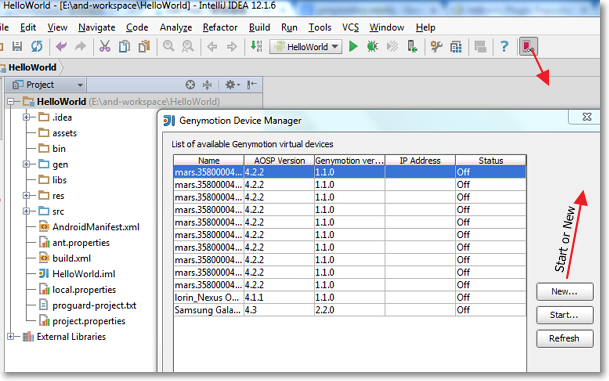
Task: Click the New... button
Action: [x=565, y=292]
